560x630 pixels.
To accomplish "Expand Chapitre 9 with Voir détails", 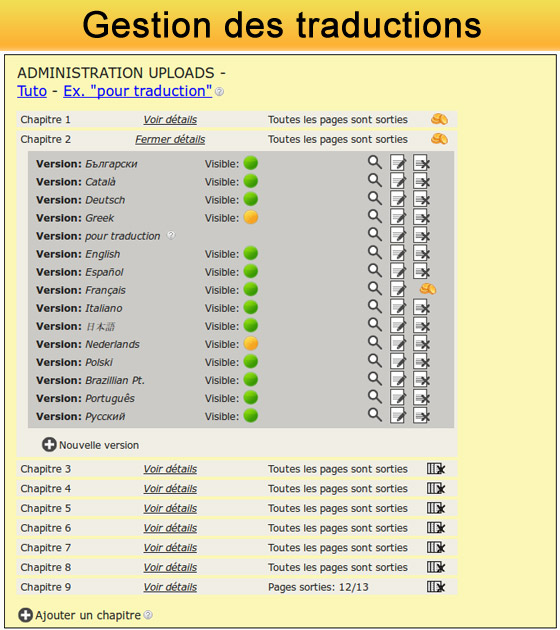I will pos(170,587).
